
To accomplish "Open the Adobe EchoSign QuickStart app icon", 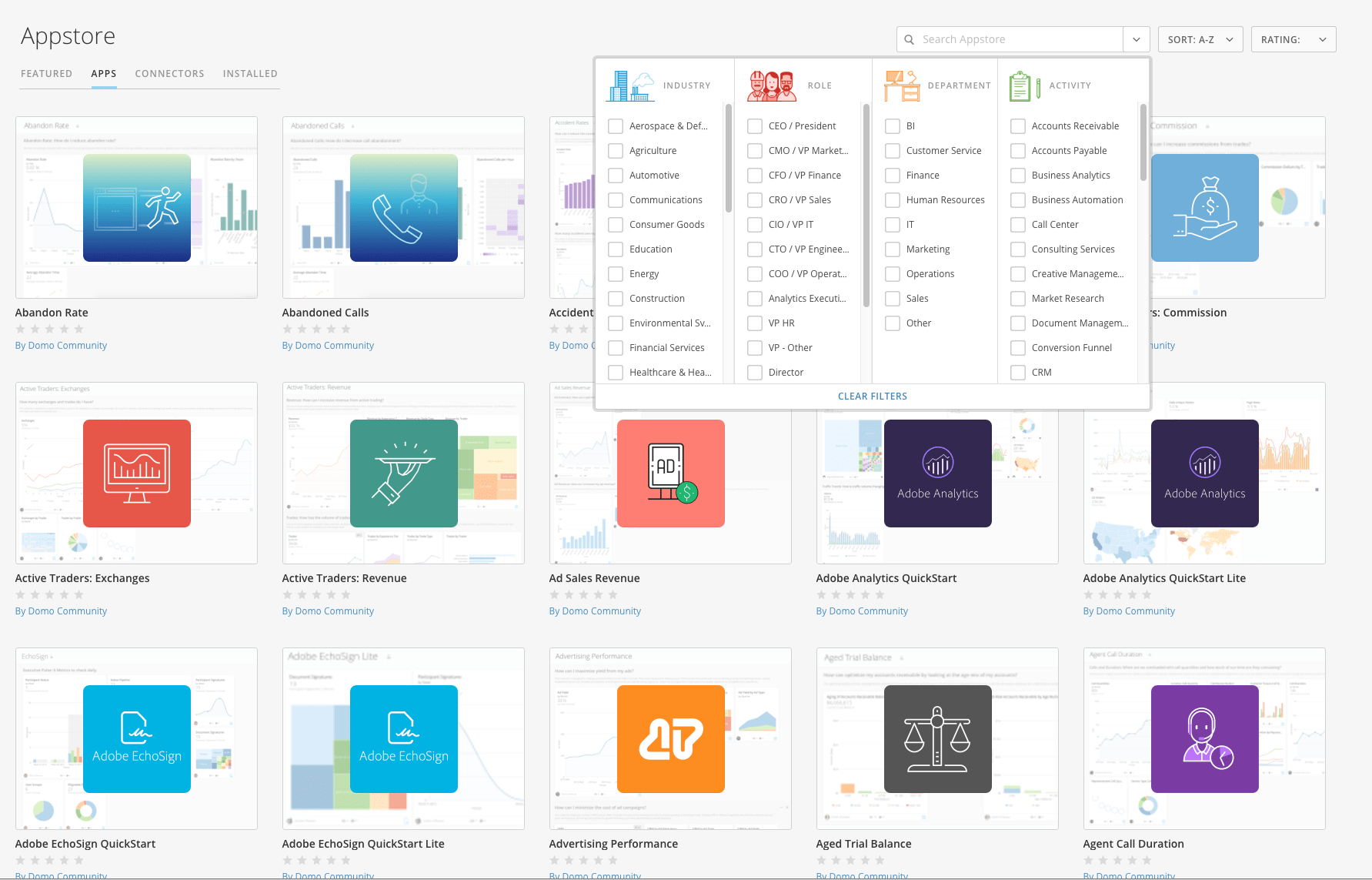I will [136, 739].
